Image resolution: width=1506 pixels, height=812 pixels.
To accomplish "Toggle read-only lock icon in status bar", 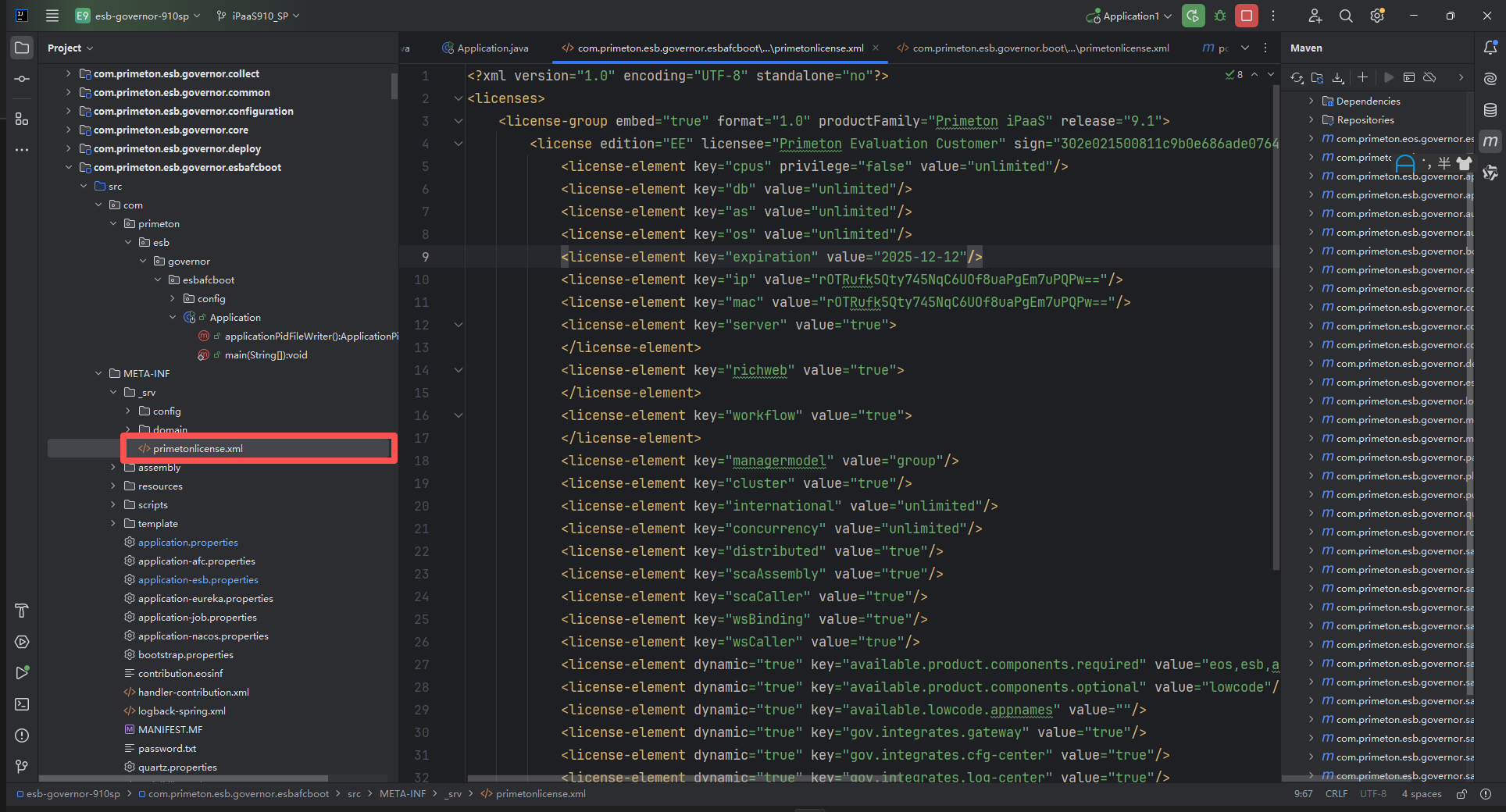I will (x=1461, y=794).
